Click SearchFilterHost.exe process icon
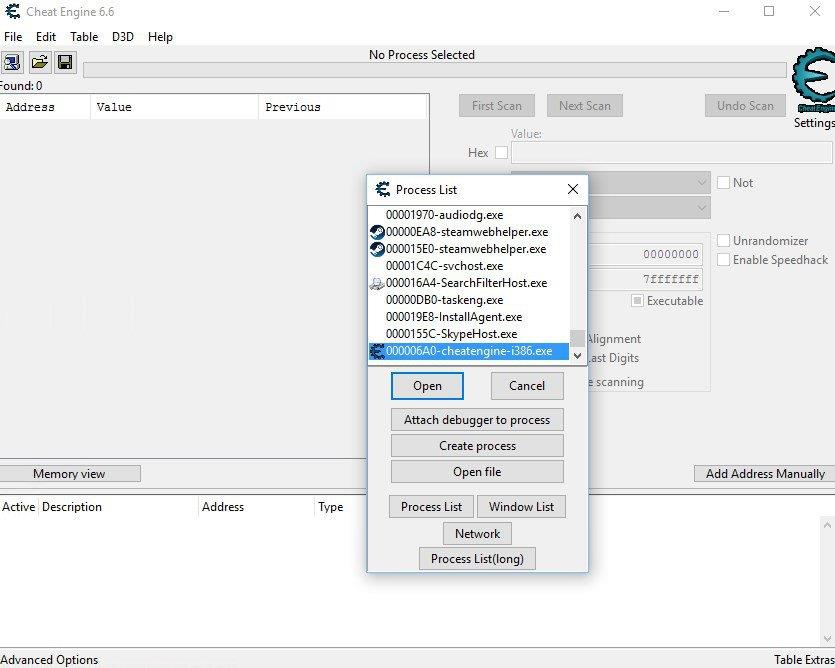The width and height of the screenshot is (835, 668). pos(377,283)
